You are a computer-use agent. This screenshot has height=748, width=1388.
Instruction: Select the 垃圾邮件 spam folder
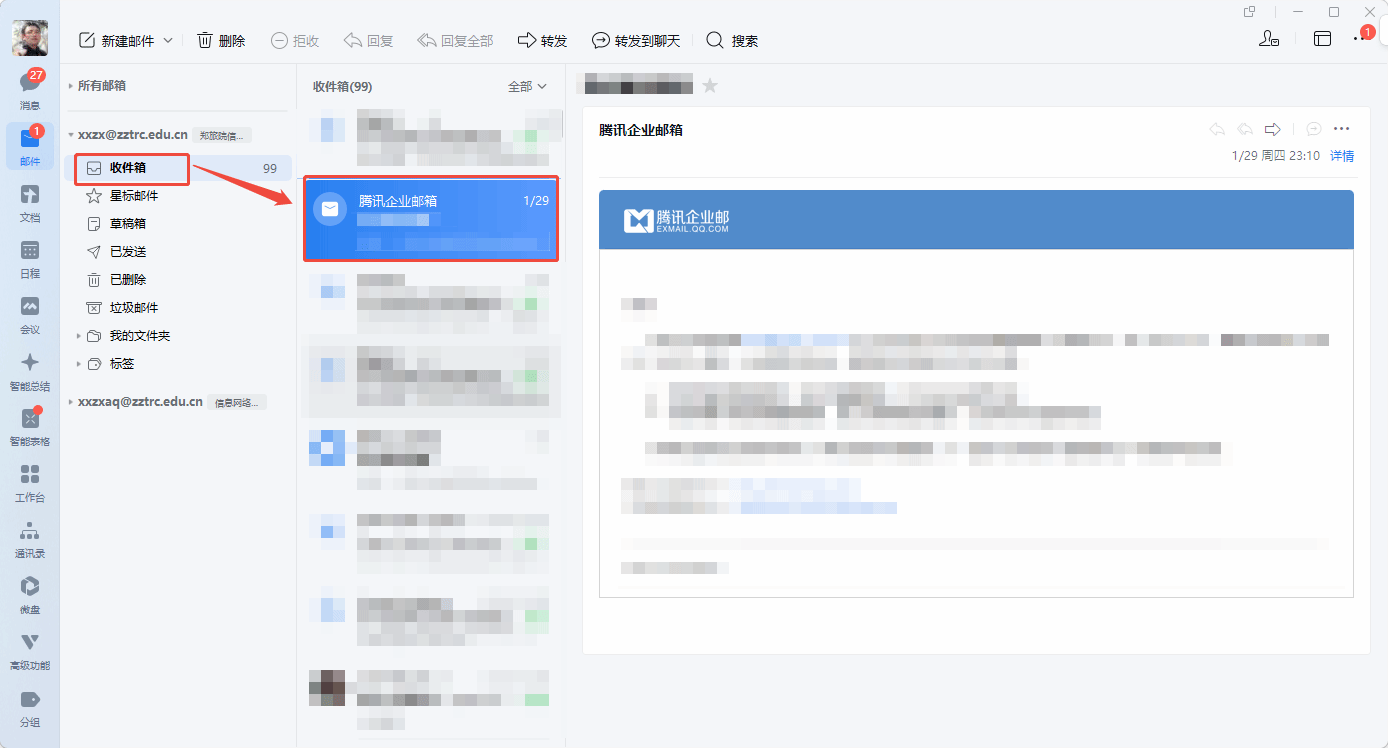(x=133, y=308)
